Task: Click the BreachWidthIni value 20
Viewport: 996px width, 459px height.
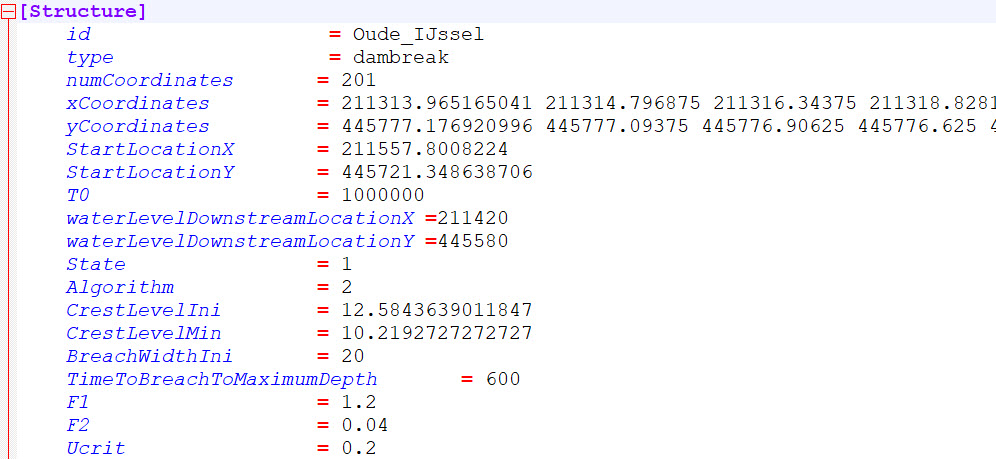Action: pos(353,357)
